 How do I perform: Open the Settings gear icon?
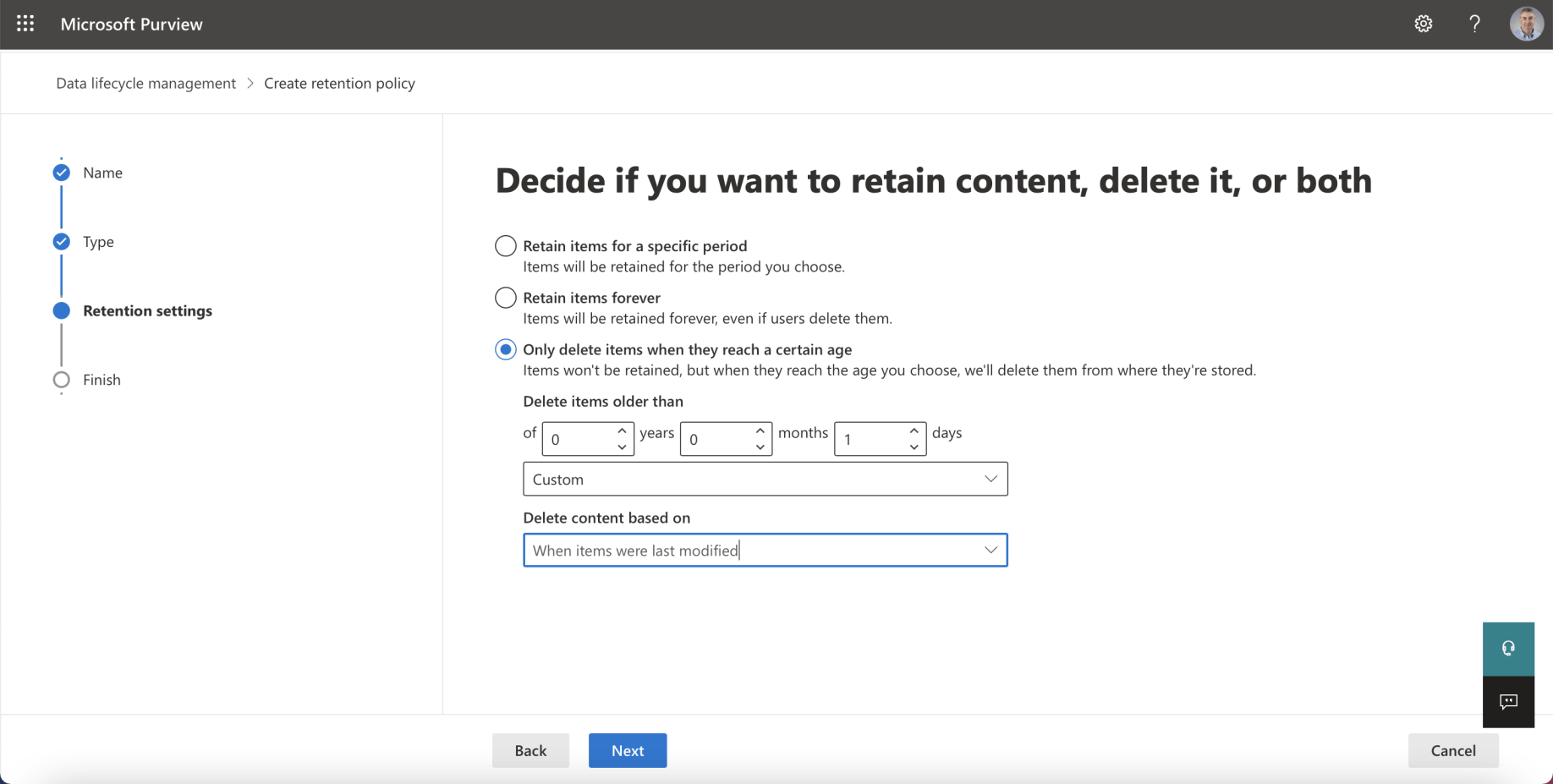(1423, 24)
